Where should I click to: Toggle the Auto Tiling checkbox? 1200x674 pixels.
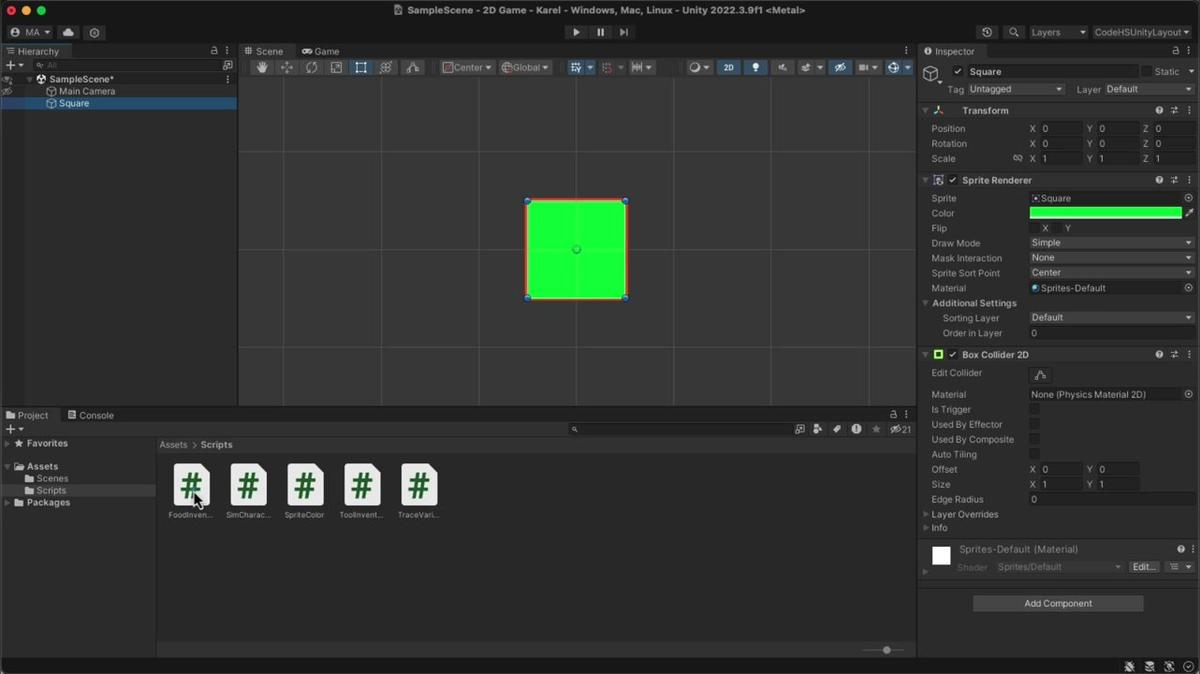1034,454
